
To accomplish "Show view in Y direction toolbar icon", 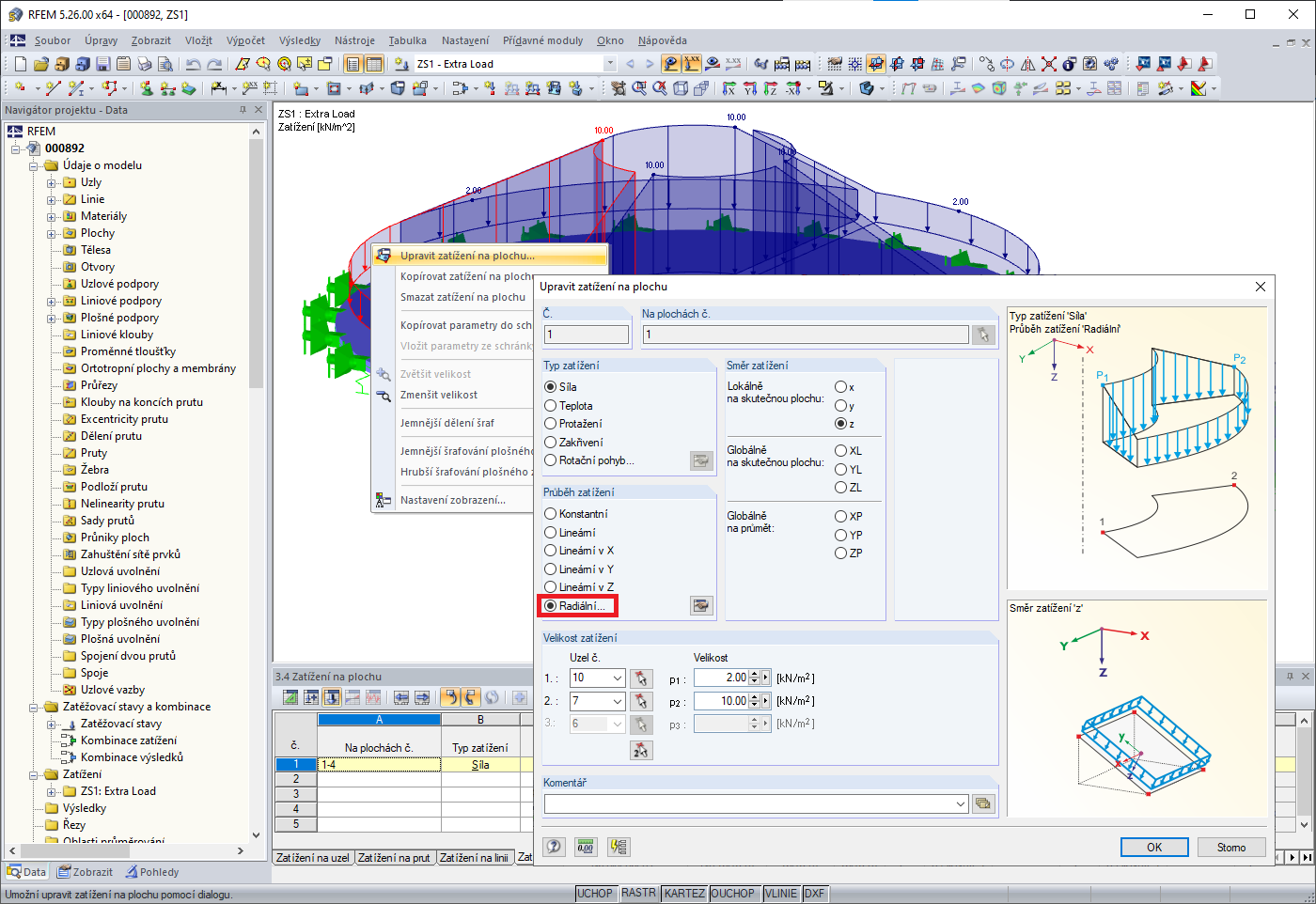I will [x=749, y=88].
